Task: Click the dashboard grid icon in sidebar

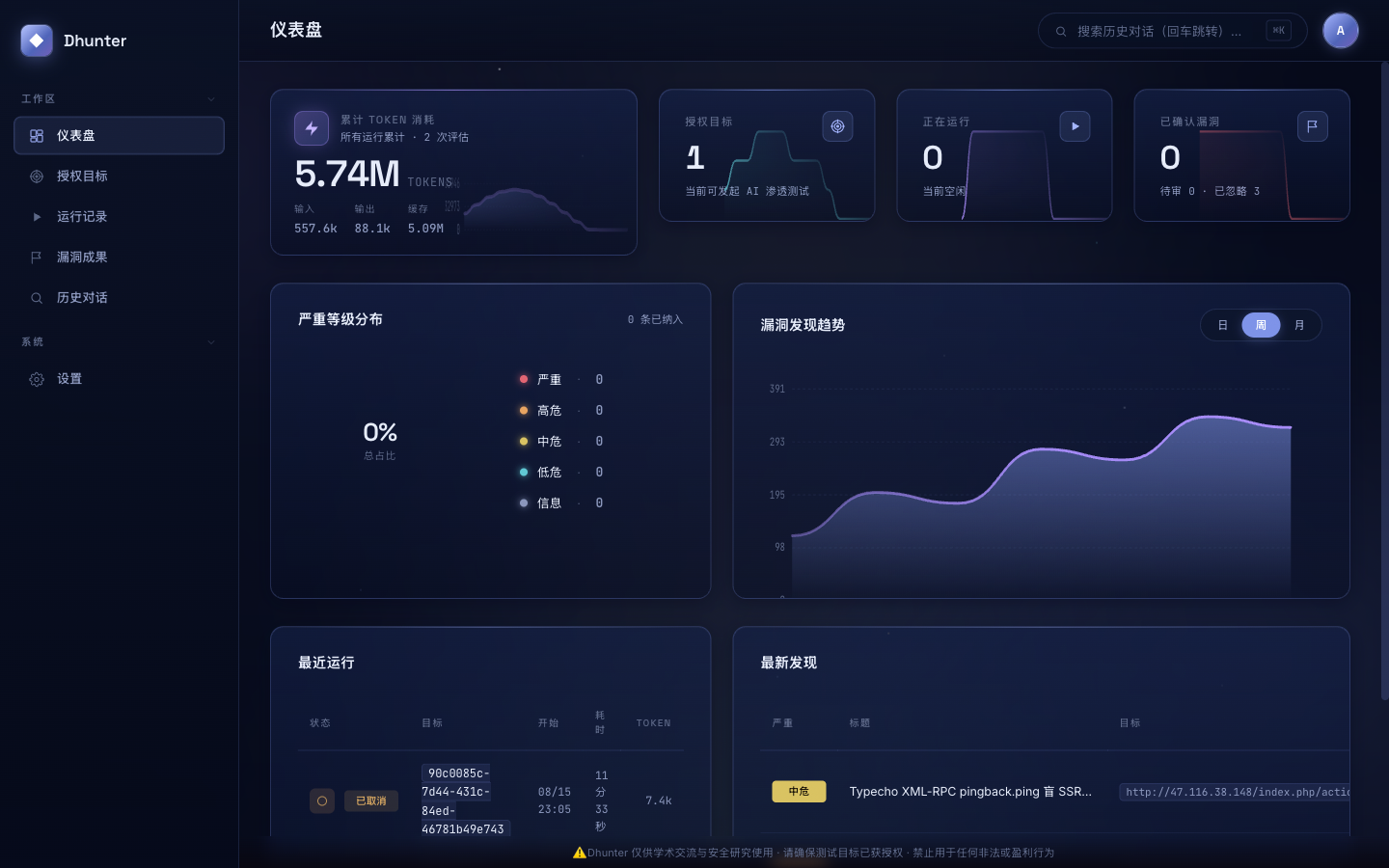Action: [37, 136]
